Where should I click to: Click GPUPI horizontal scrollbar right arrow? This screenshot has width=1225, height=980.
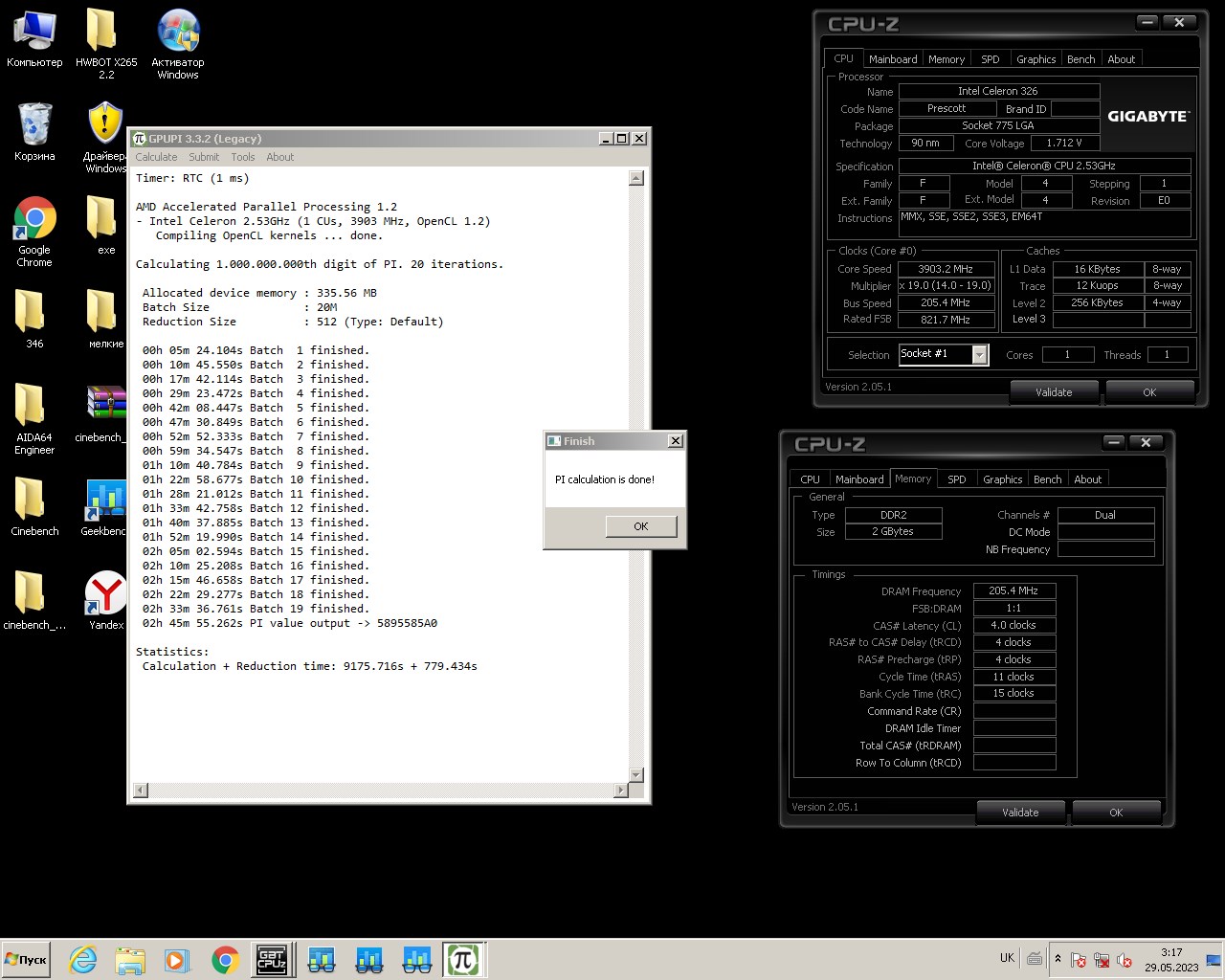pos(621,791)
